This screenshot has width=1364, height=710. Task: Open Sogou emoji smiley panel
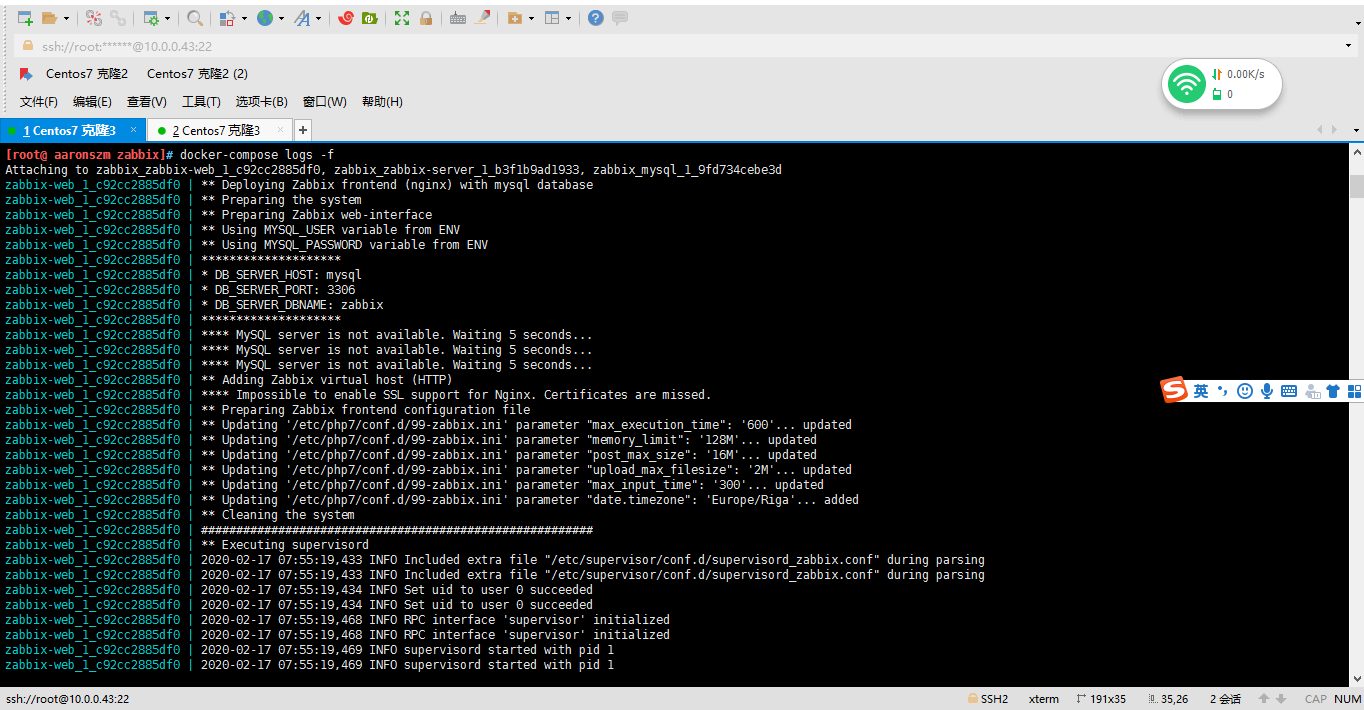click(1245, 391)
